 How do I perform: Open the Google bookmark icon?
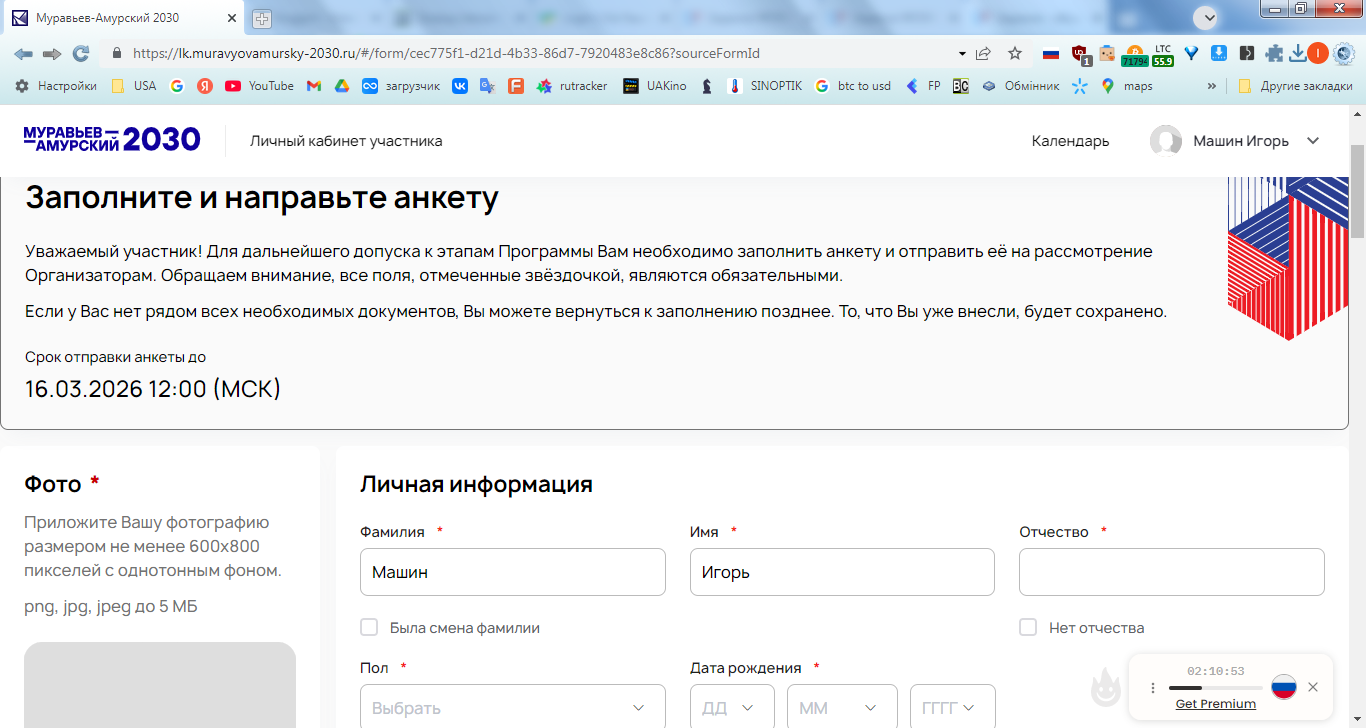[177, 86]
